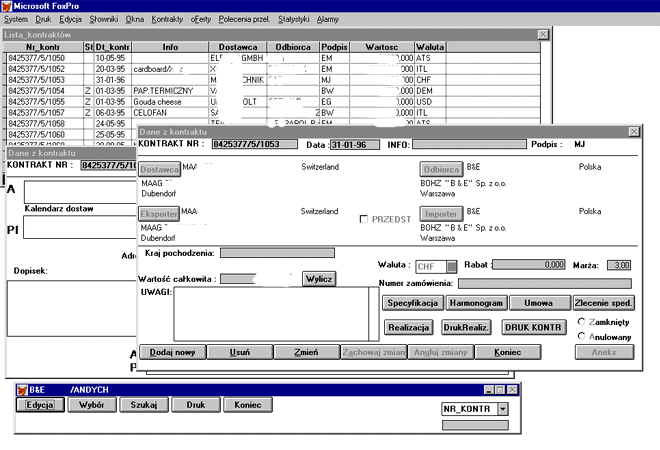660x450 pixels.
Task: Click the Wartosc column header
Action: (382, 47)
